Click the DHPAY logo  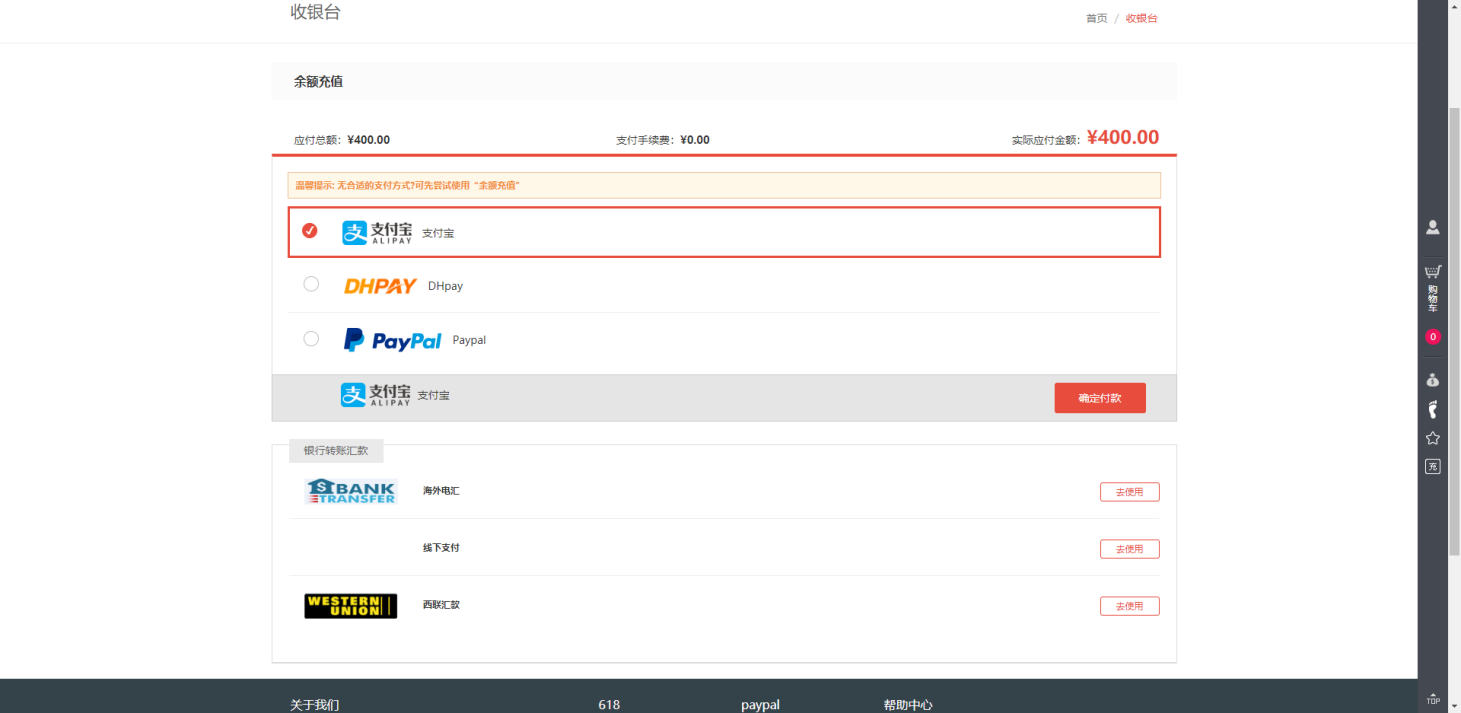pos(380,286)
